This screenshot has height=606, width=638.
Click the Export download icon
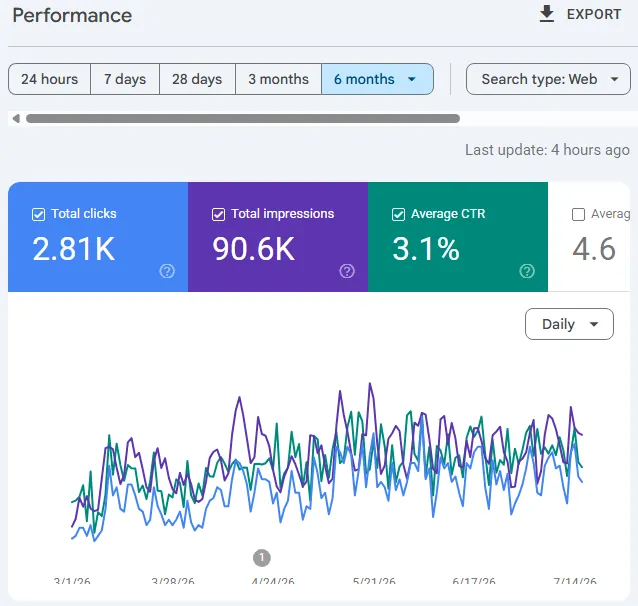tap(546, 14)
